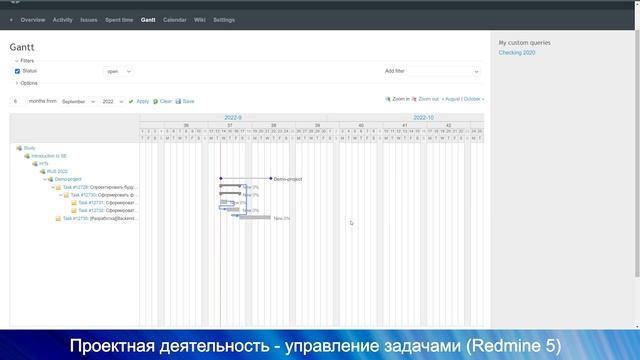Open the September month dropdown

click(x=78, y=102)
